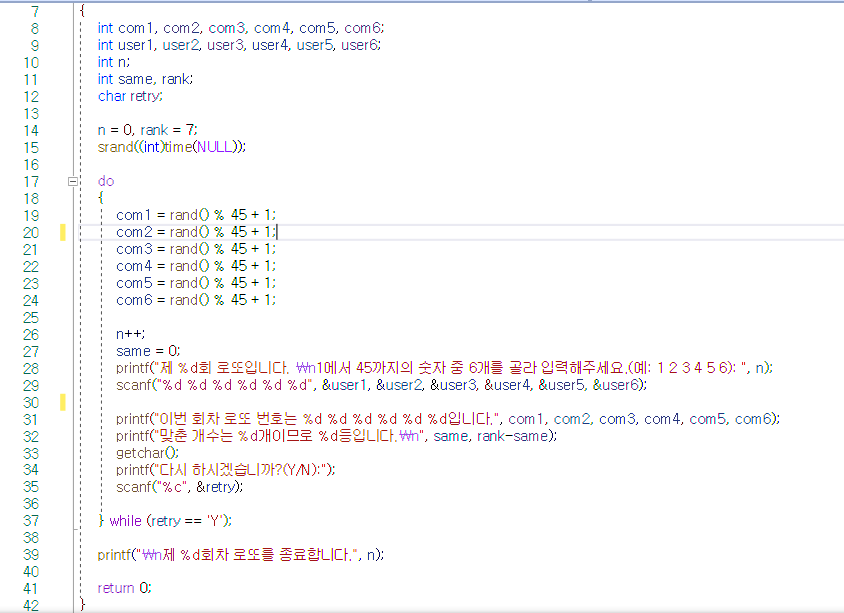Click the 'return 0;' statement
The image size is (844, 613).
point(124,588)
